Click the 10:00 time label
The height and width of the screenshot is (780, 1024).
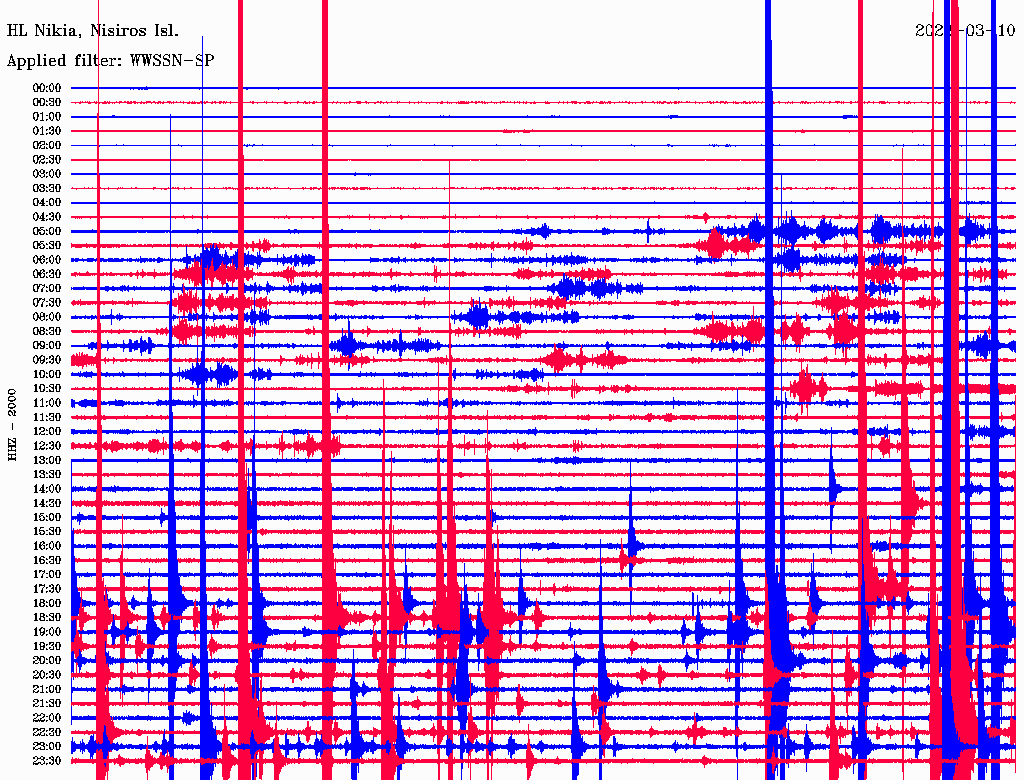pyautogui.click(x=46, y=374)
